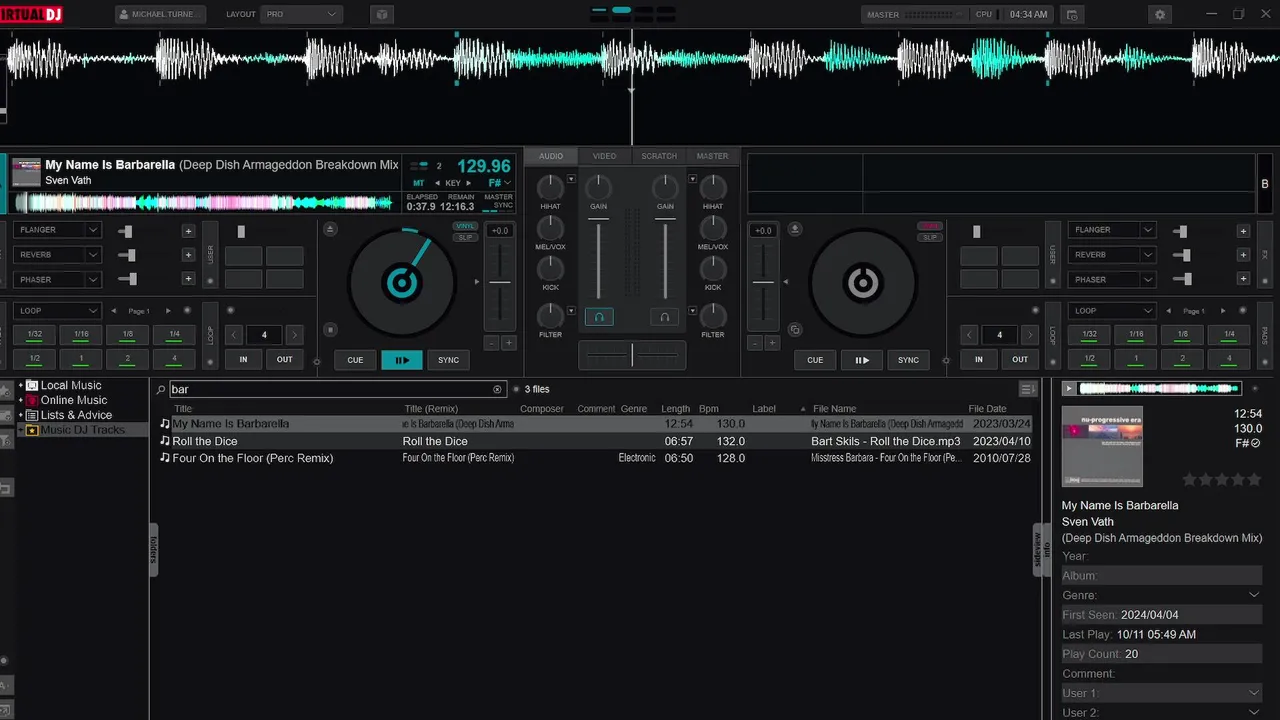Viewport: 1280px width, 720px height.
Task: Open browser list options icon
Action: [x=1027, y=389]
